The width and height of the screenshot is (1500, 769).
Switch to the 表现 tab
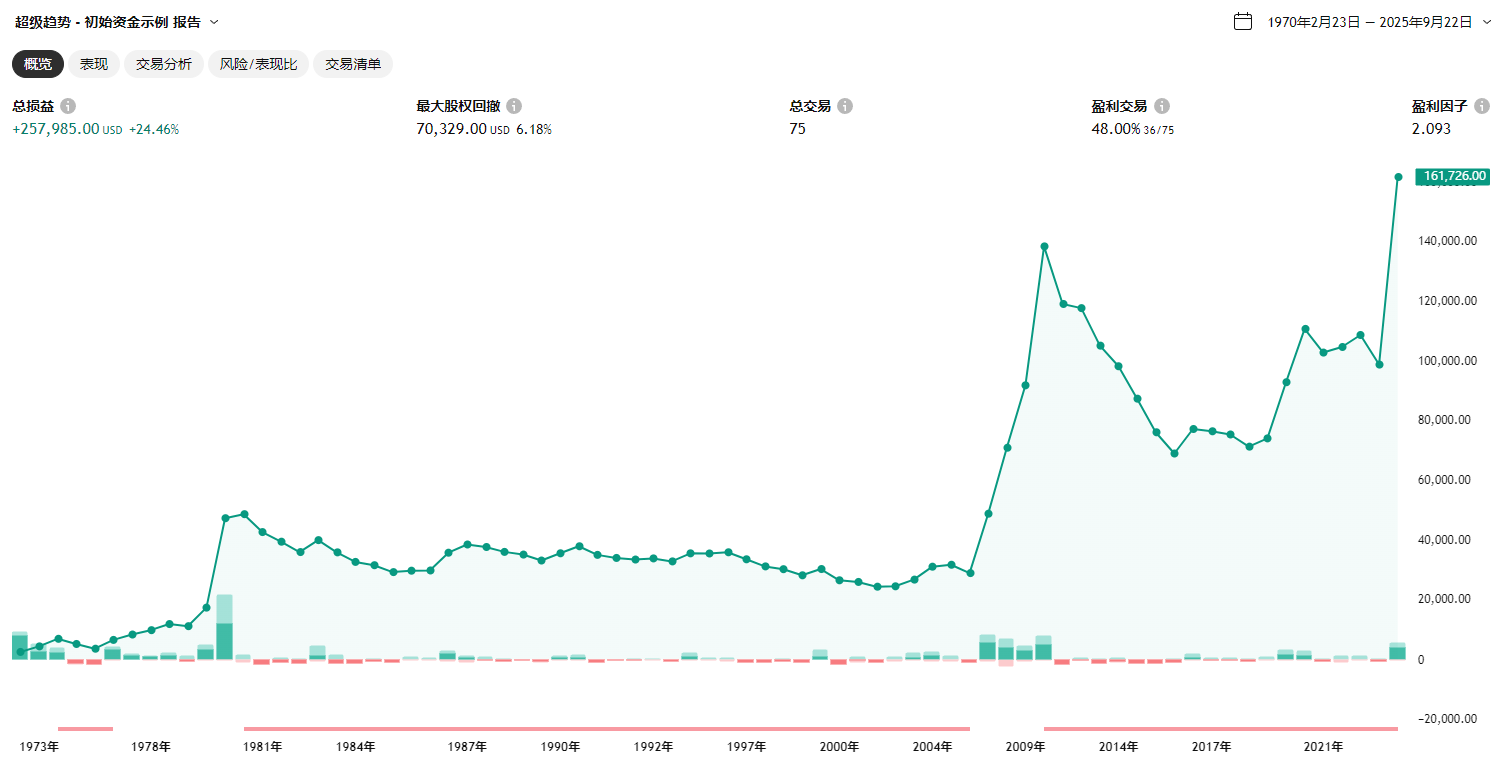pyautogui.click(x=94, y=64)
